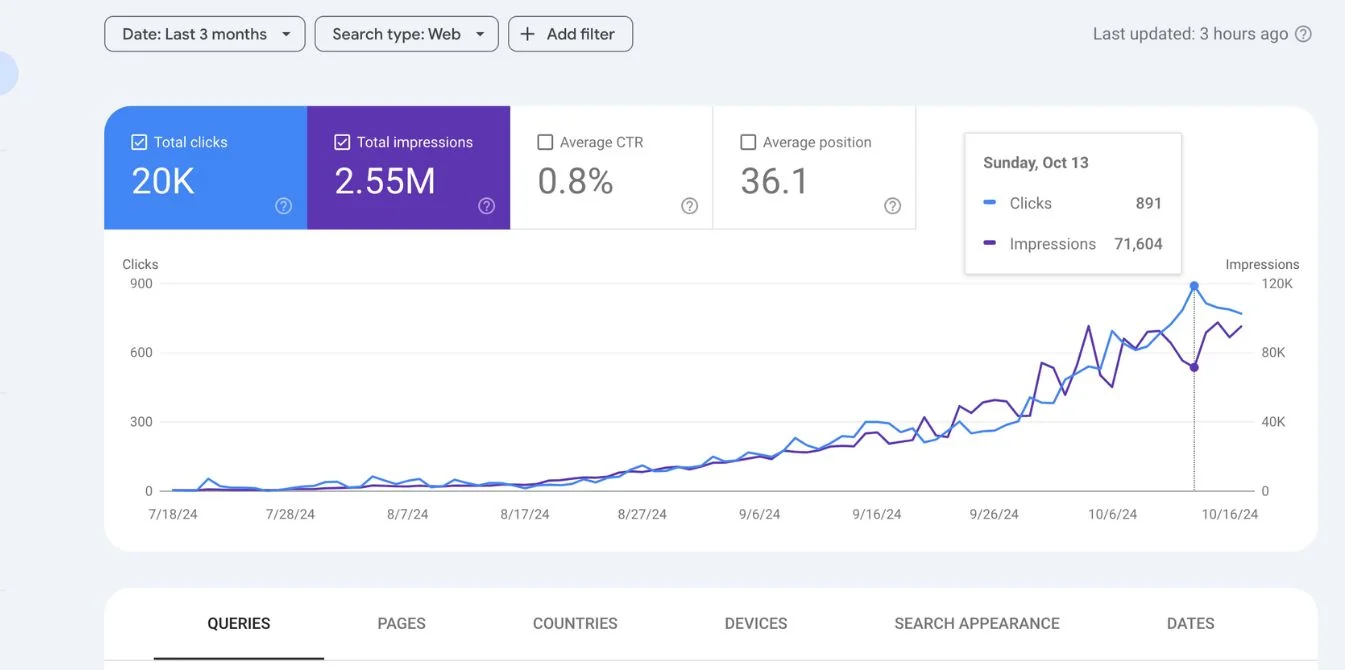1345x670 pixels.
Task: Click the purple impressions point on Oct 13
Action: tap(1194, 367)
